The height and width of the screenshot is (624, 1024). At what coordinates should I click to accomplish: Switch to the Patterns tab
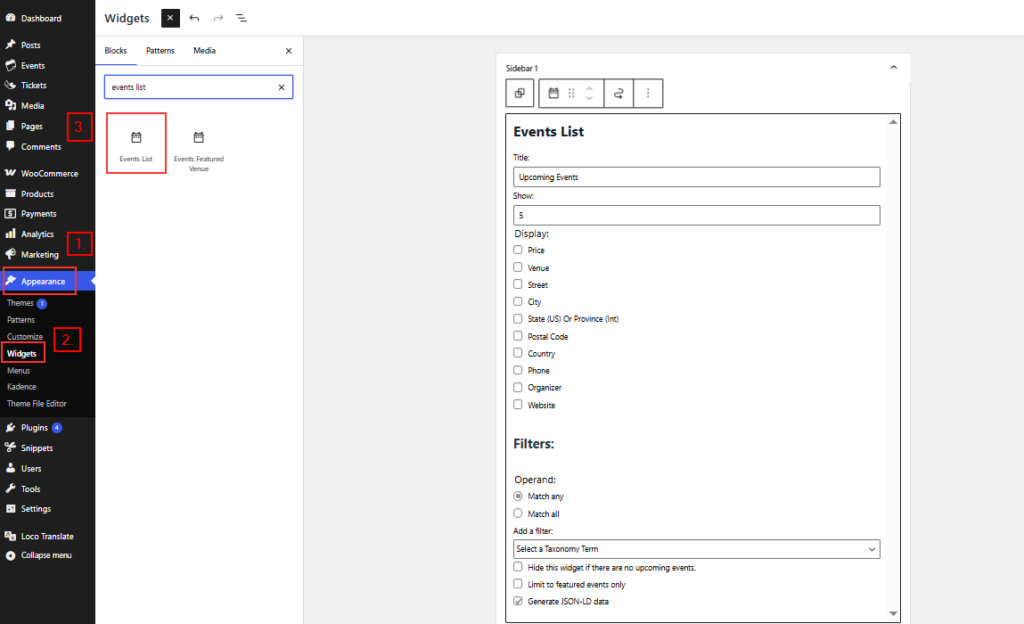(x=160, y=50)
